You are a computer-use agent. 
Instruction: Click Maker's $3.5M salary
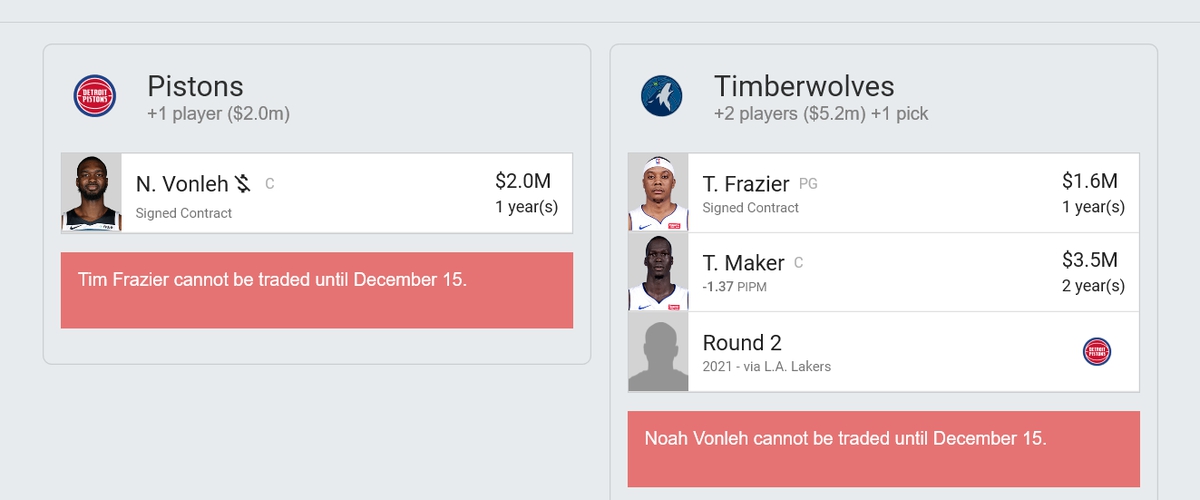1090,260
